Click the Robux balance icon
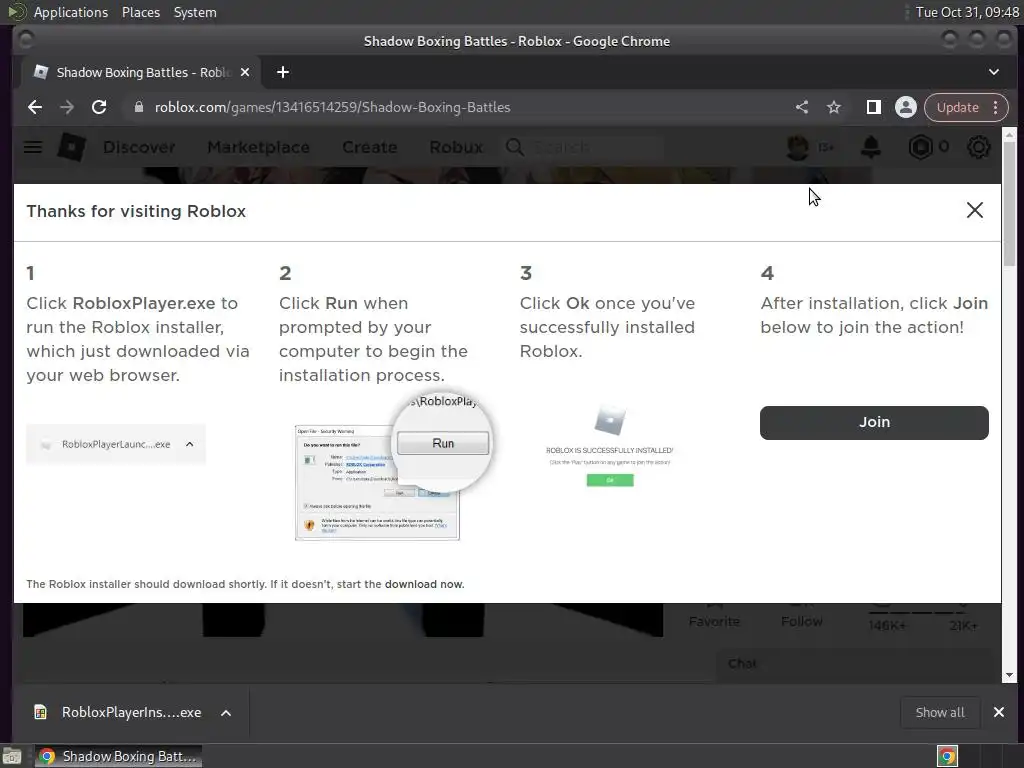The width and height of the screenshot is (1024, 768). coord(920,147)
